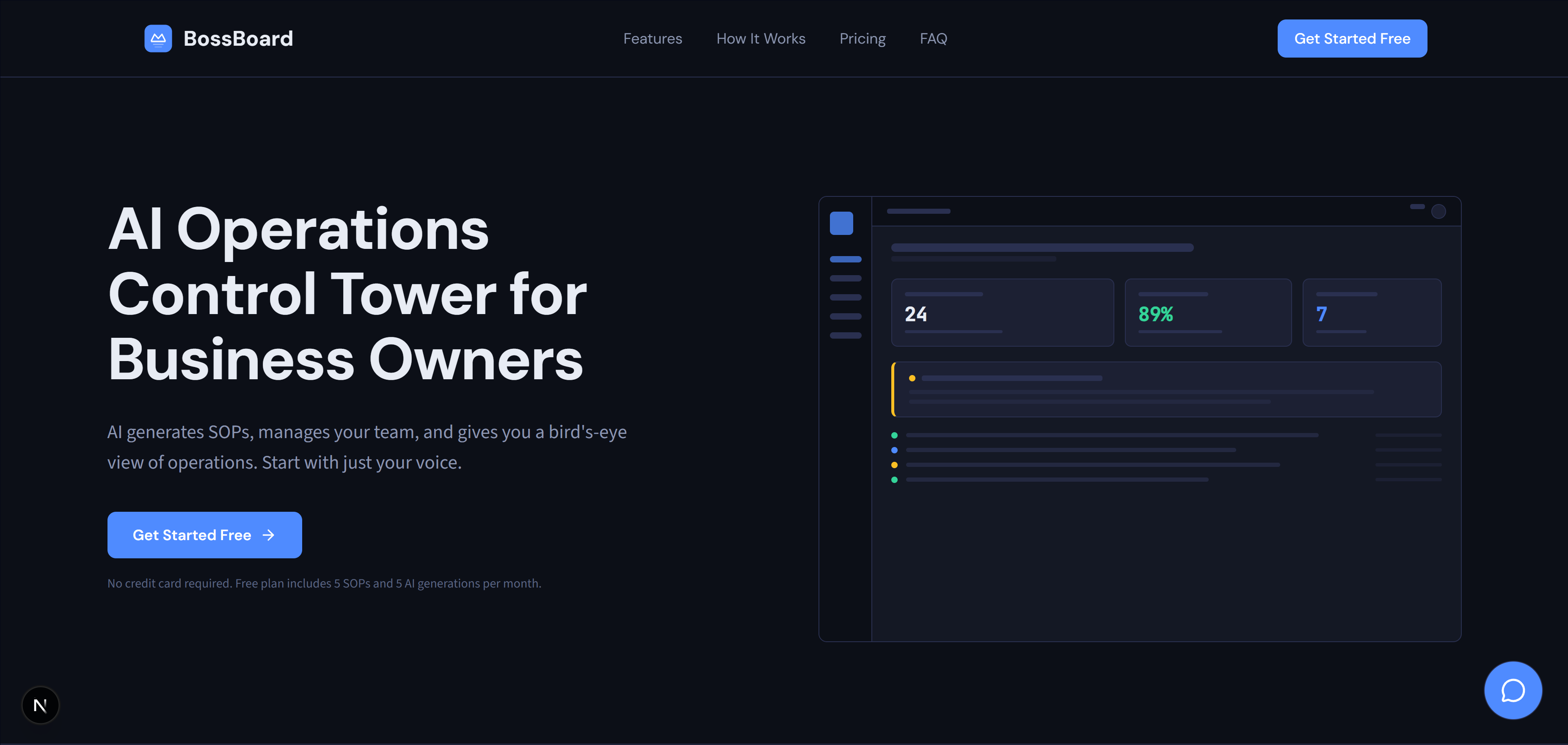
Task: Open the chat widget bubble icon
Action: tap(1513, 690)
